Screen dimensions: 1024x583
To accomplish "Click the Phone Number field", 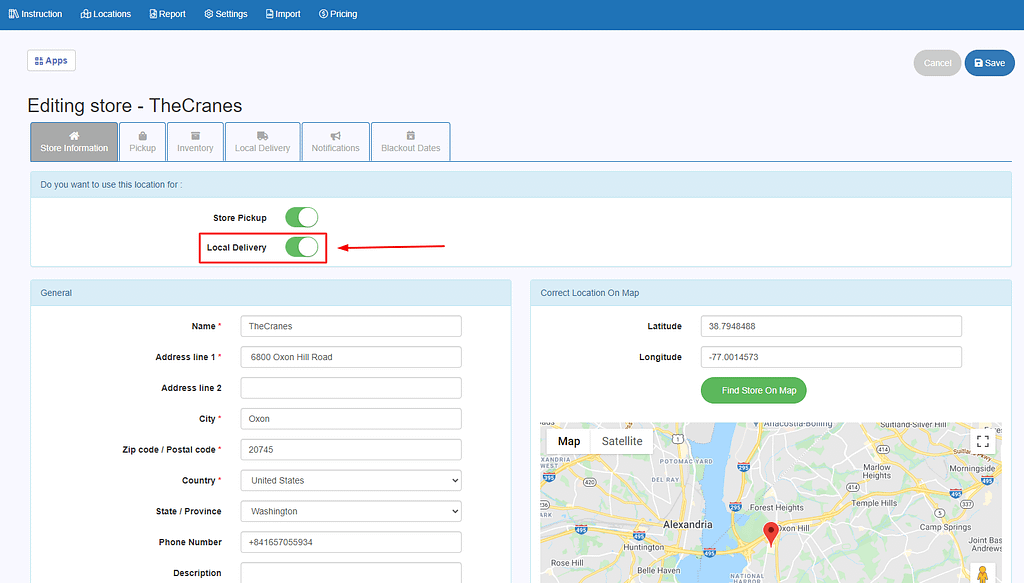I will (351, 542).
